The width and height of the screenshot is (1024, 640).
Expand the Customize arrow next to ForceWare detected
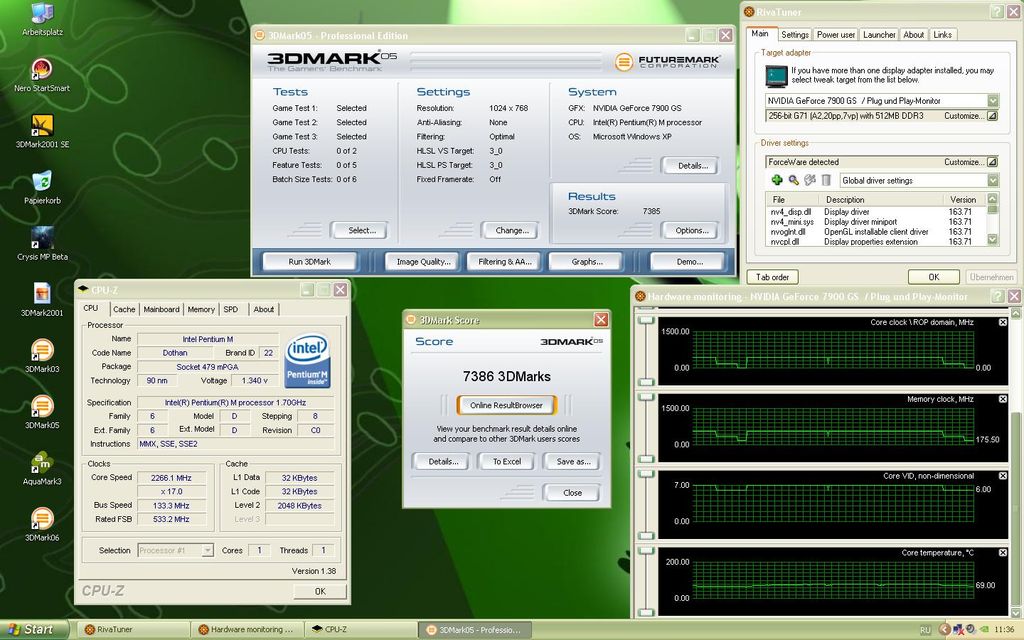coord(992,161)
